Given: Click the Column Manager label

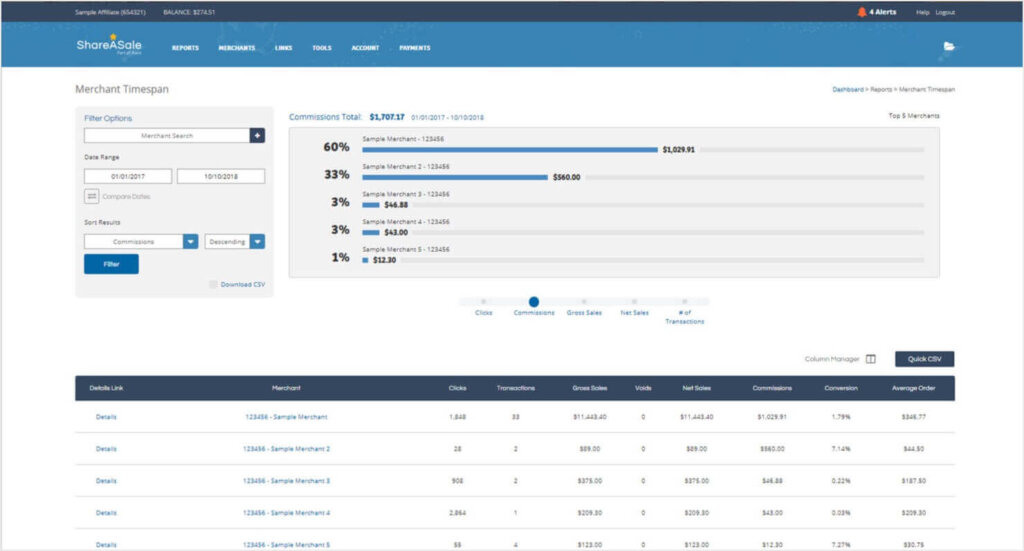Looking at the screenshot, I should pyautogui.click(x=831, y=359).
